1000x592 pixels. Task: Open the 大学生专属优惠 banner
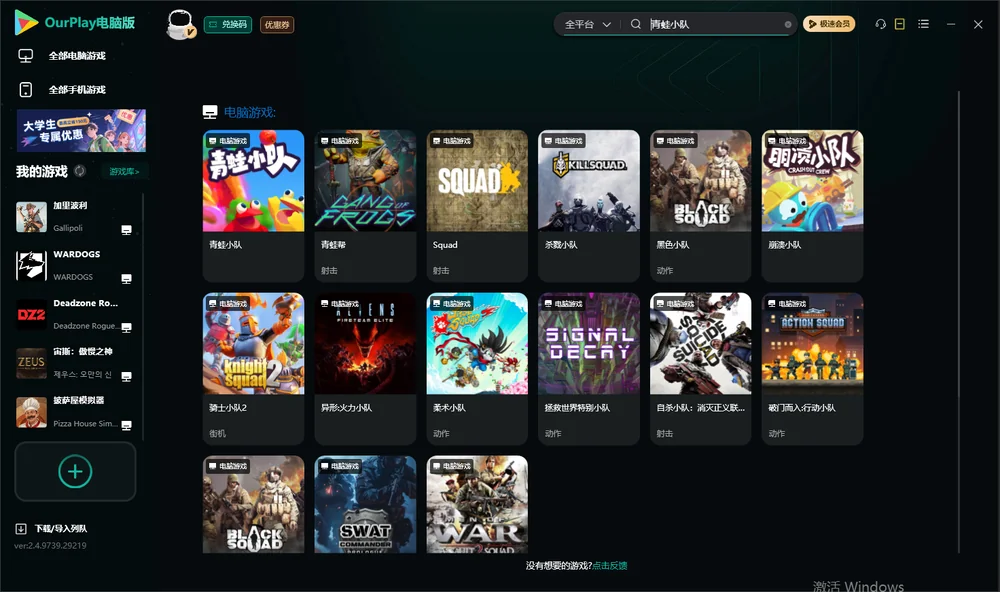82,131
